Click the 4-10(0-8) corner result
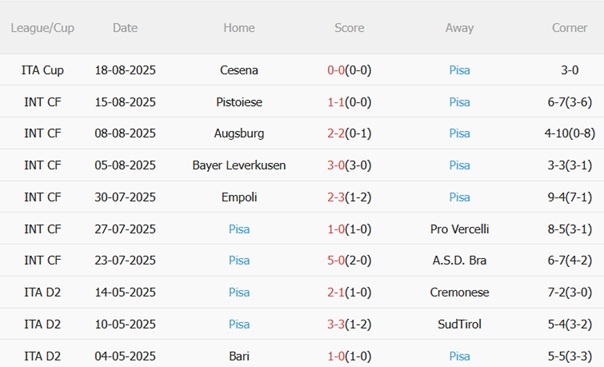The width and height of the screenshot is (604, 367). 569,133
